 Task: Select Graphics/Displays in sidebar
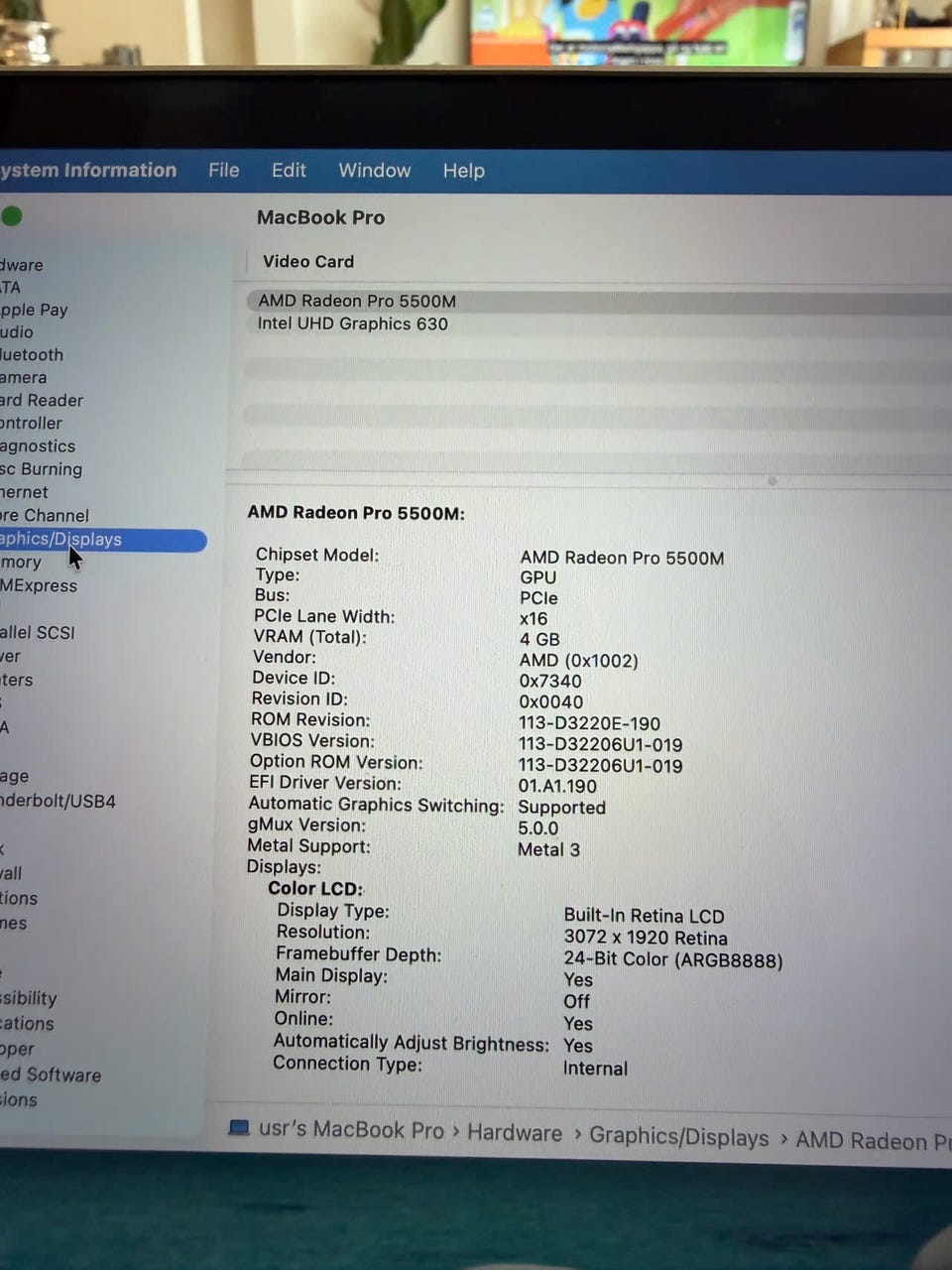(103, 540)
